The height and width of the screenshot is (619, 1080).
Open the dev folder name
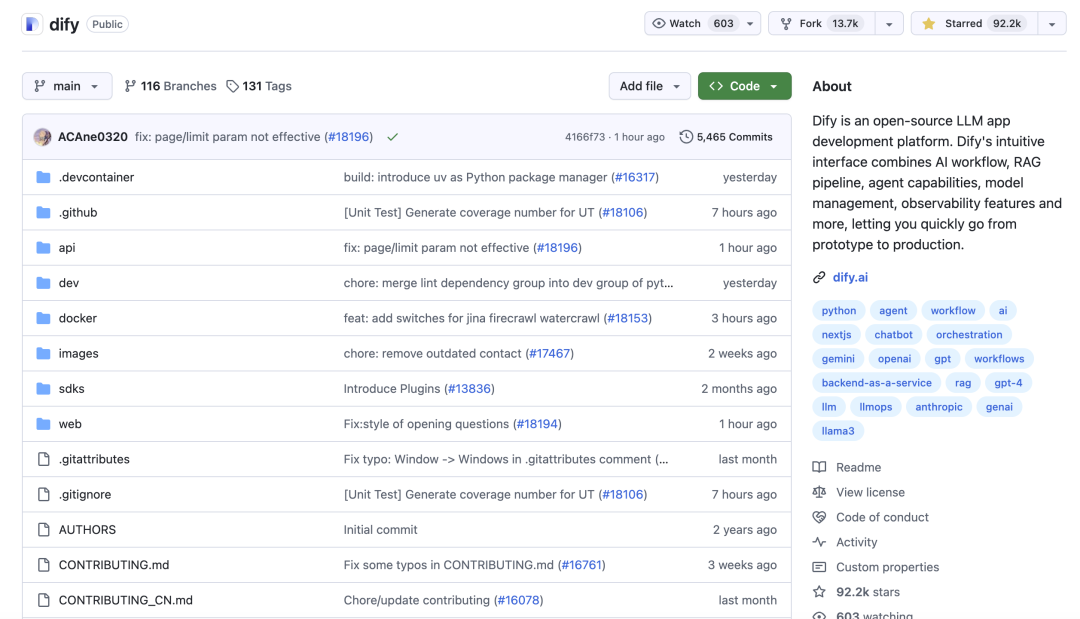(x=69, y=283)
